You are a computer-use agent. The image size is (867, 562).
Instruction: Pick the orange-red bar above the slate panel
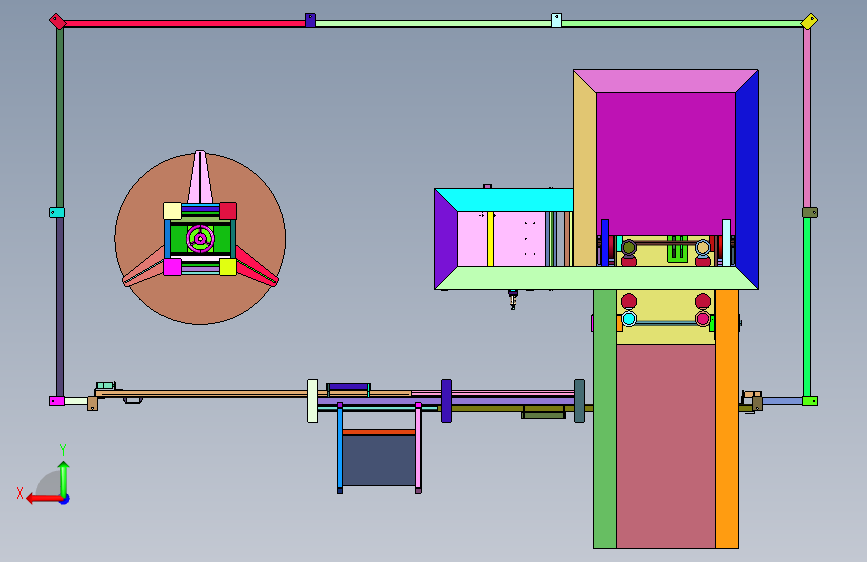[379, 432]
